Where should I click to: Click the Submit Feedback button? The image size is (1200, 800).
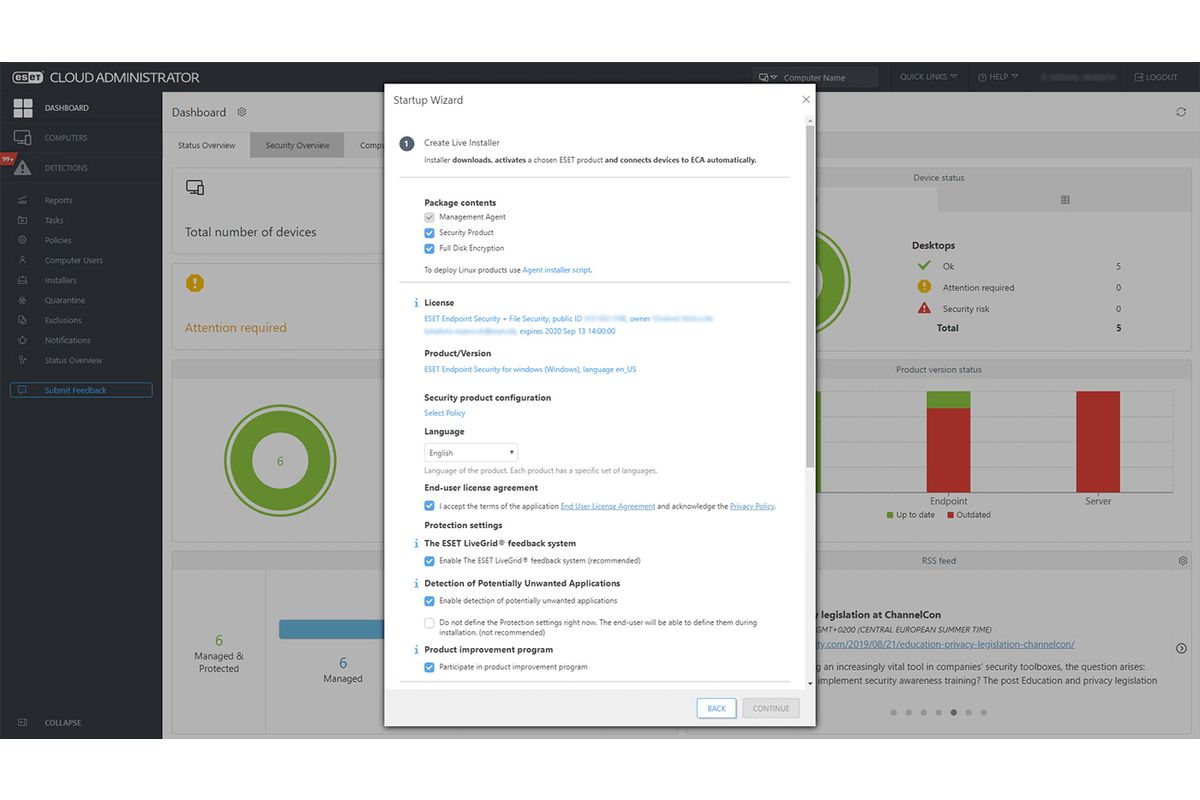coord(81,390)
